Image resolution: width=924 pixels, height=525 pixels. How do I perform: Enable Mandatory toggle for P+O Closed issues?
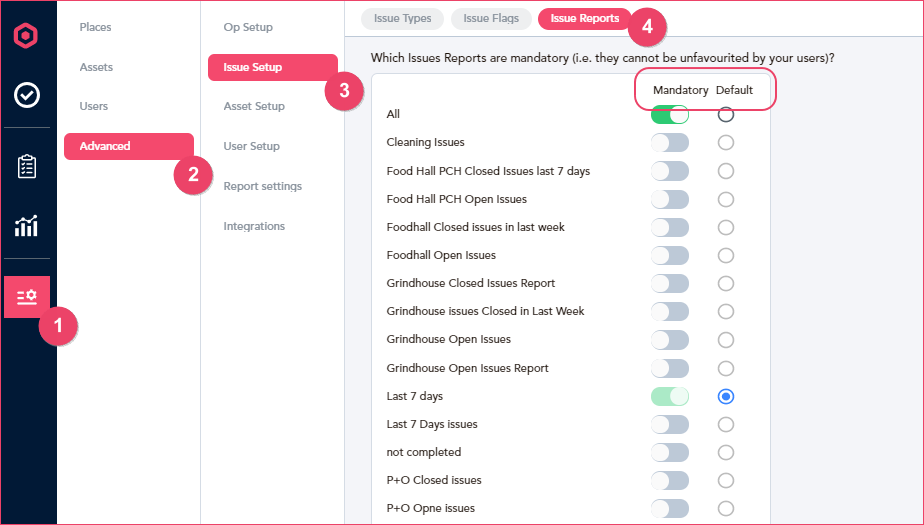[x=669, y=480]
